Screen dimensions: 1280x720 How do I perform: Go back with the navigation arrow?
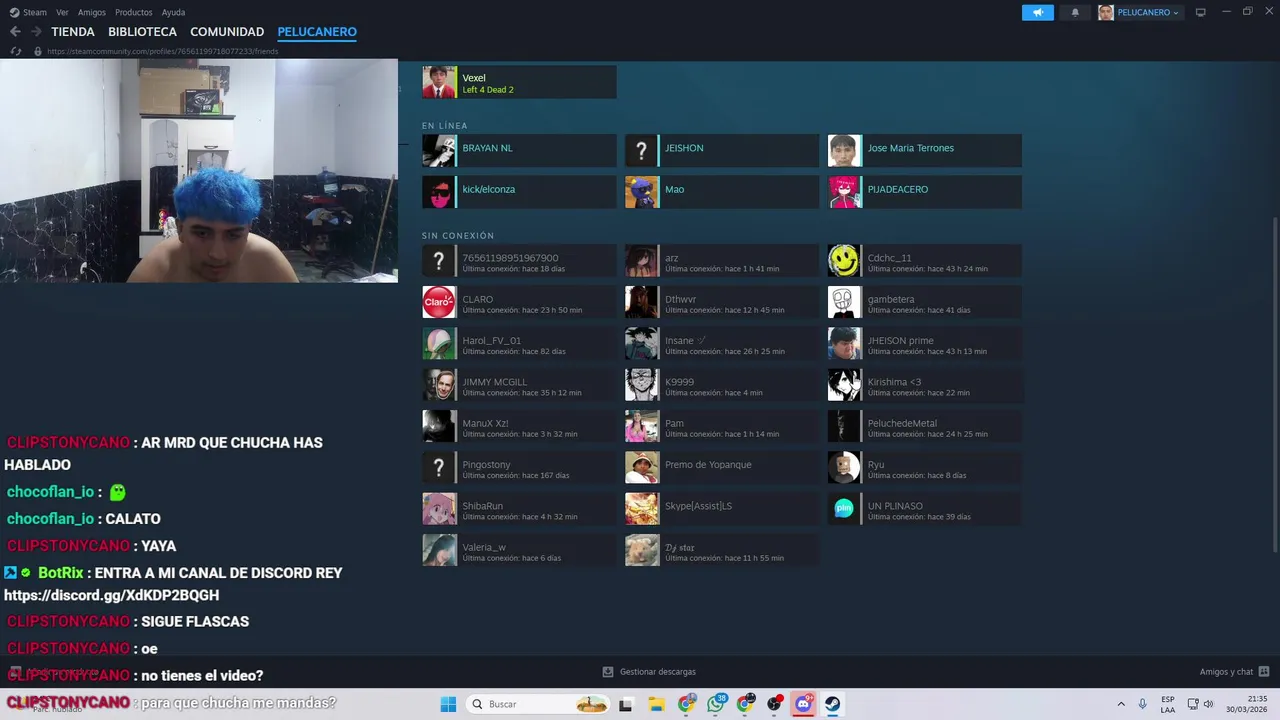(15, 32)
